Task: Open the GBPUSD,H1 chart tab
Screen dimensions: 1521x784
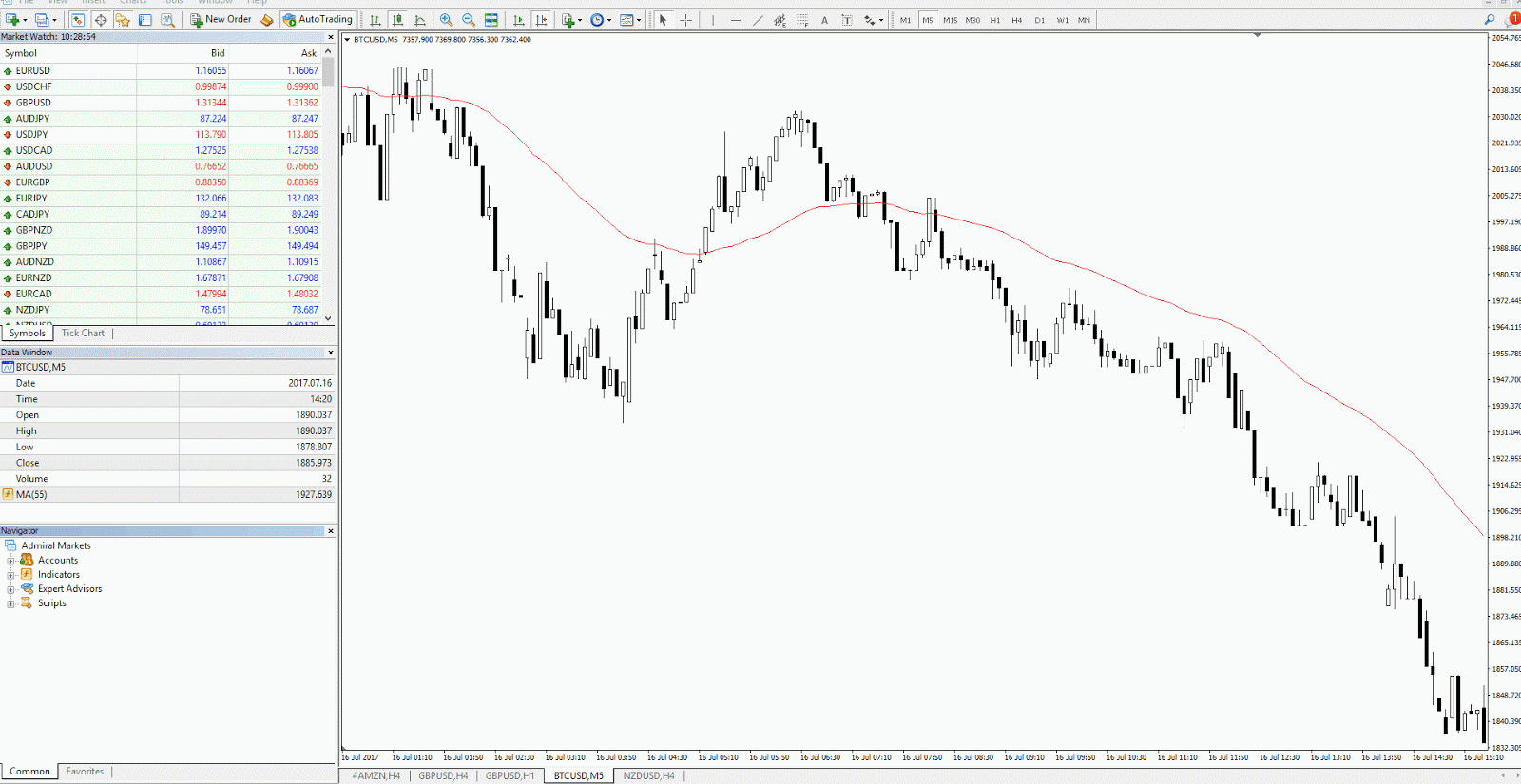Action: (510, 775)
